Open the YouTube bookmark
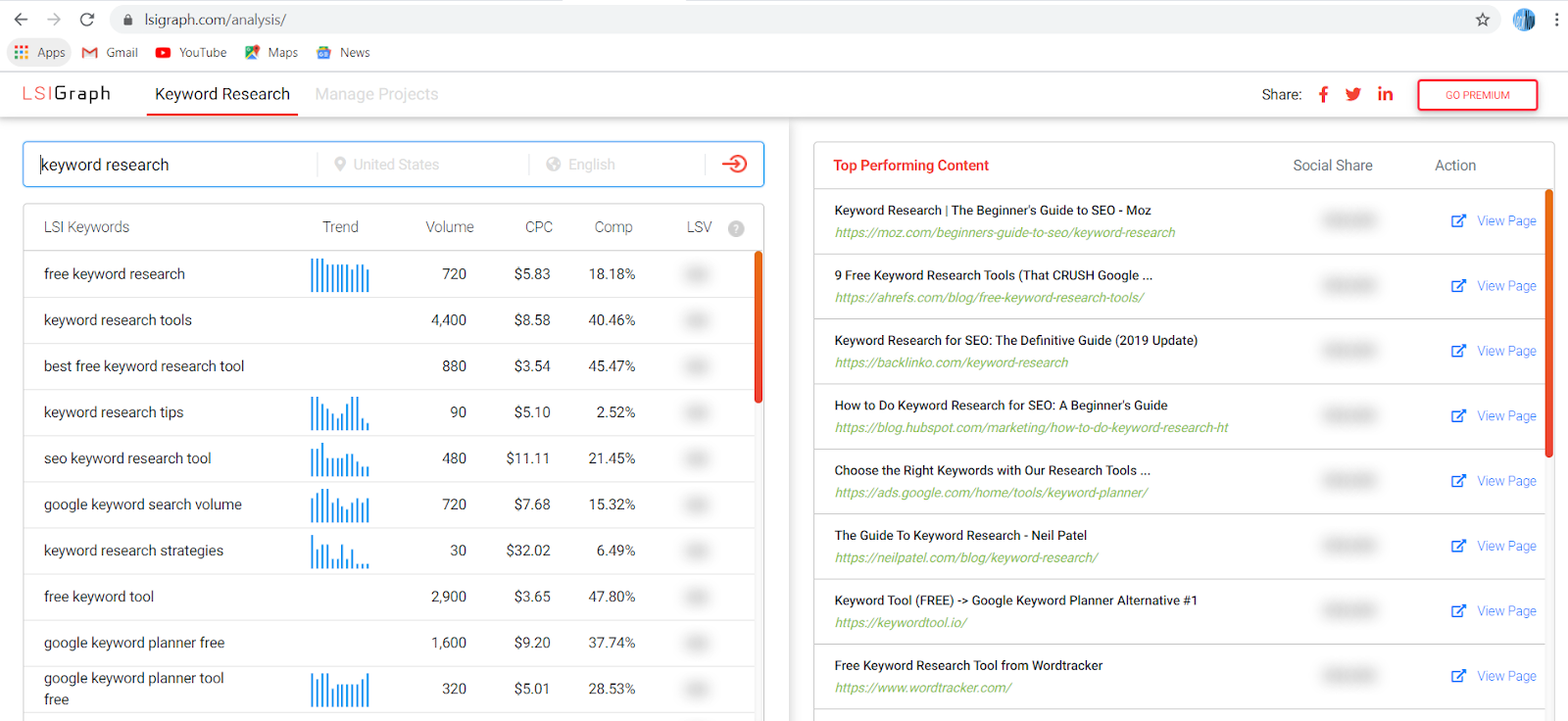This screenshot has width=1568, height=721. (191, 53)
